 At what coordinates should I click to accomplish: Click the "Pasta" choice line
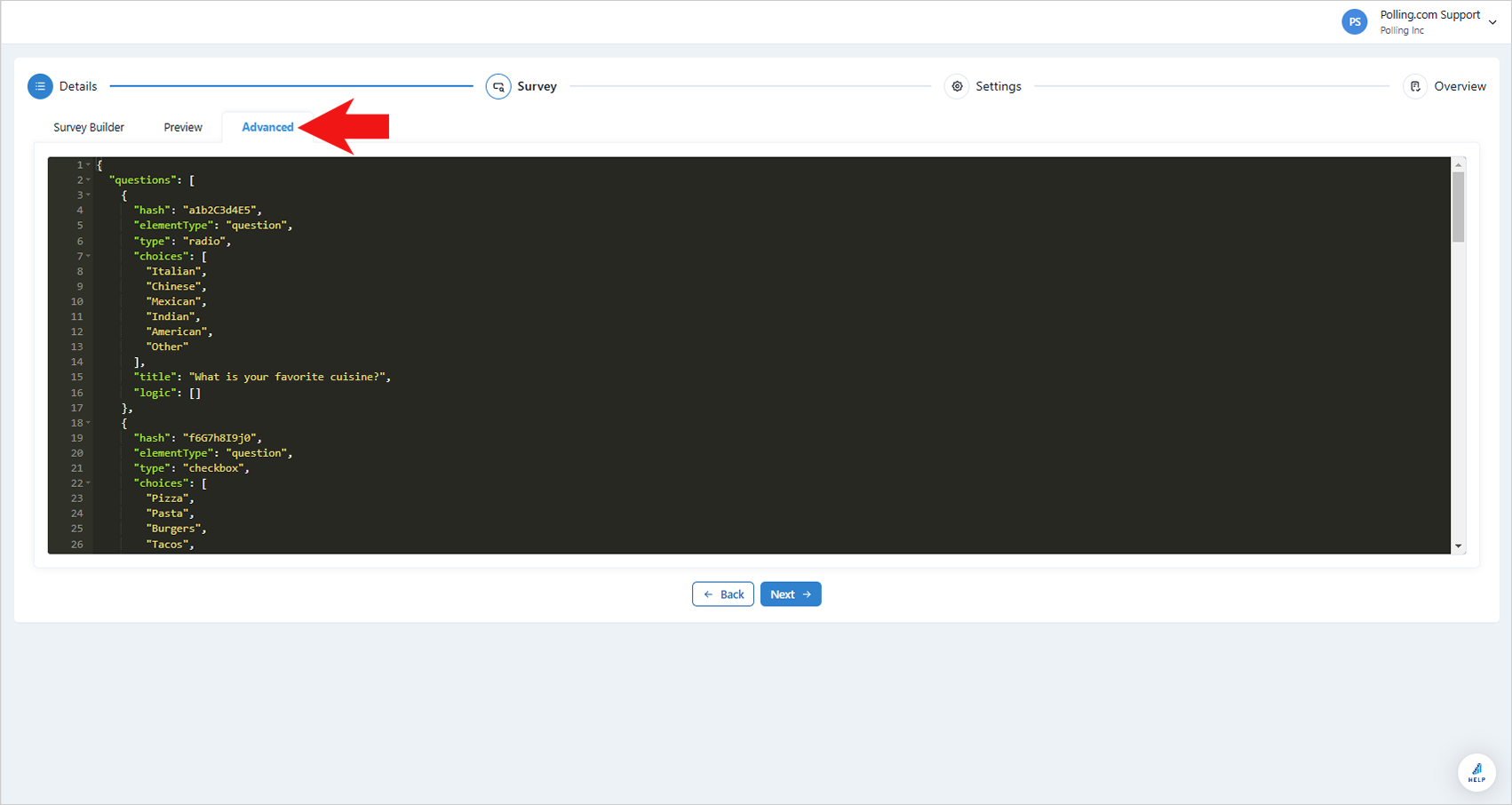click(167, 514)
